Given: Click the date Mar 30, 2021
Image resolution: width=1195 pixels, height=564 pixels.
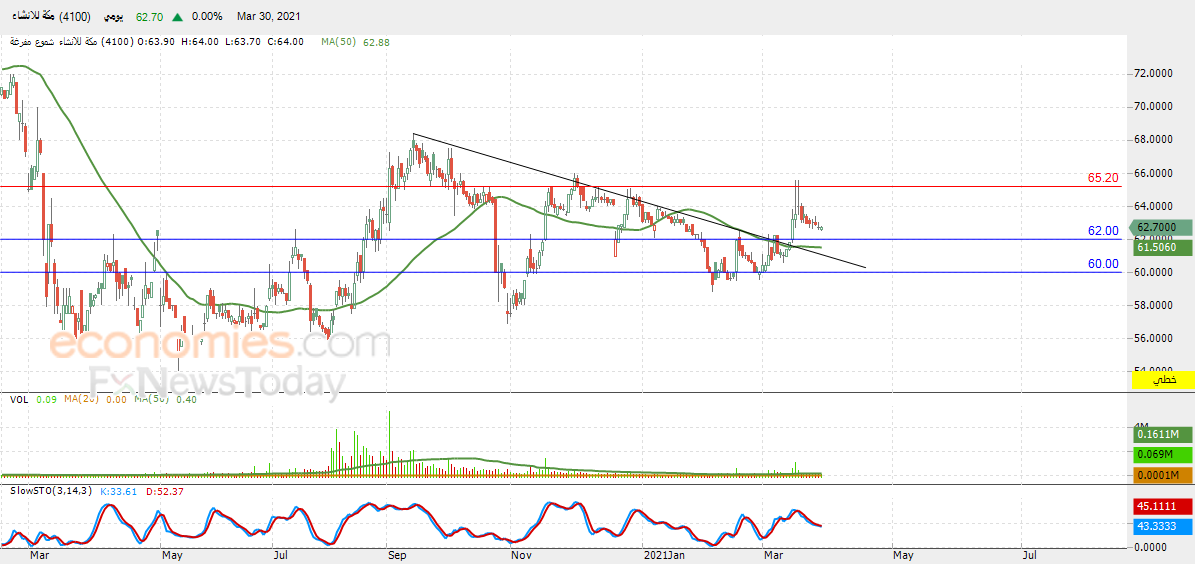Looking at the screenshot, I should pos(268,16).
